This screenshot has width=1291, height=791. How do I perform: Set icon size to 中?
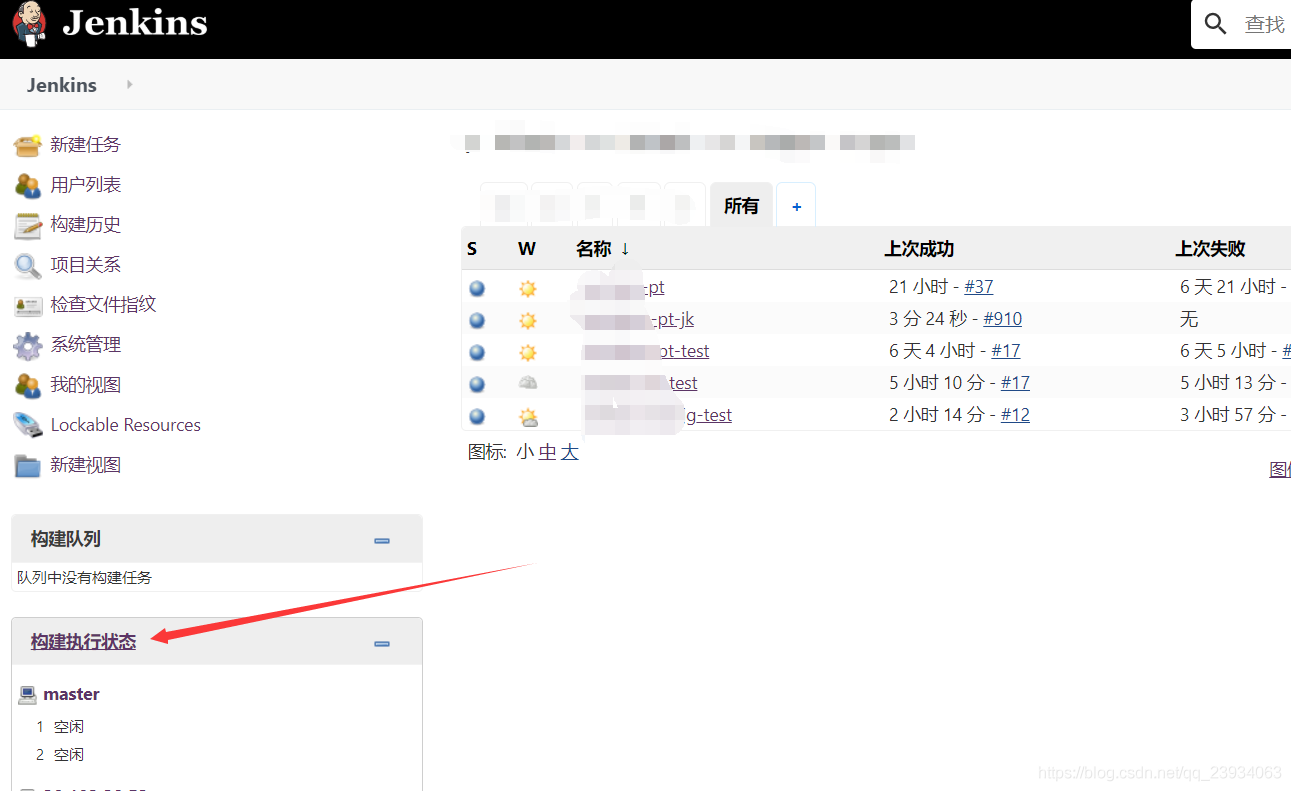(547, 452)
